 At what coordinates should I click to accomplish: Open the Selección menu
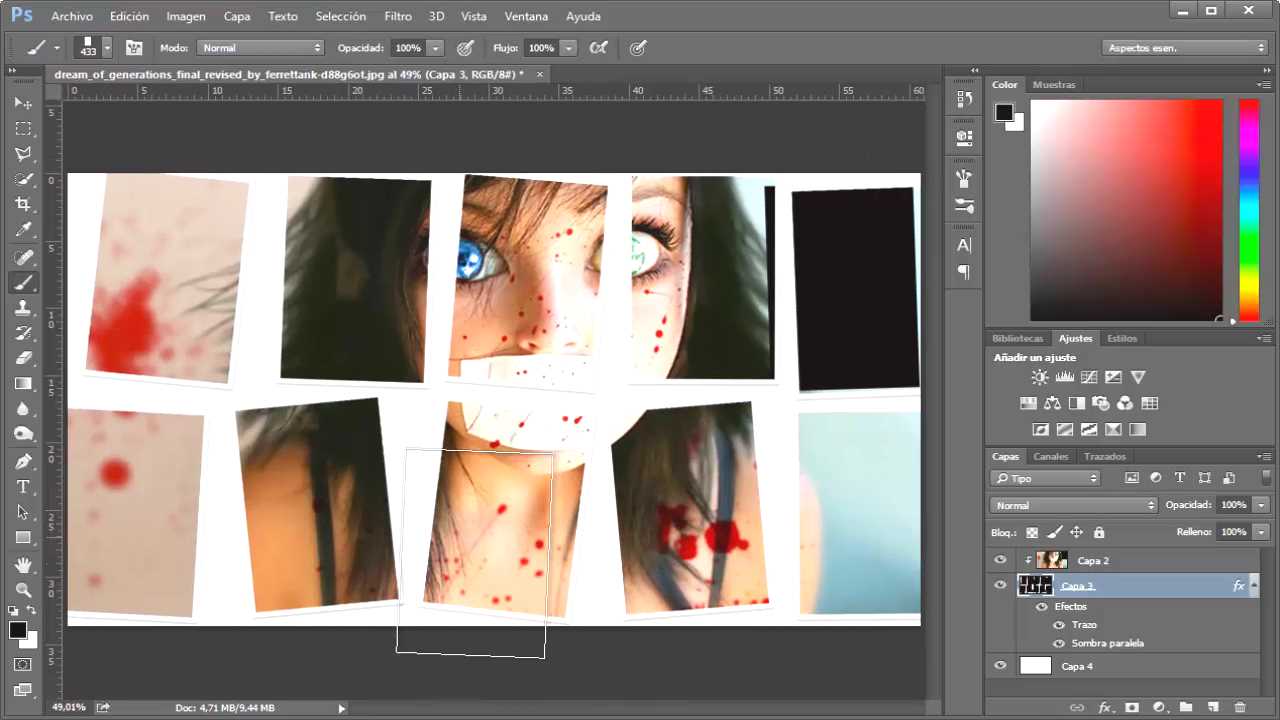[x=341, y=16]
